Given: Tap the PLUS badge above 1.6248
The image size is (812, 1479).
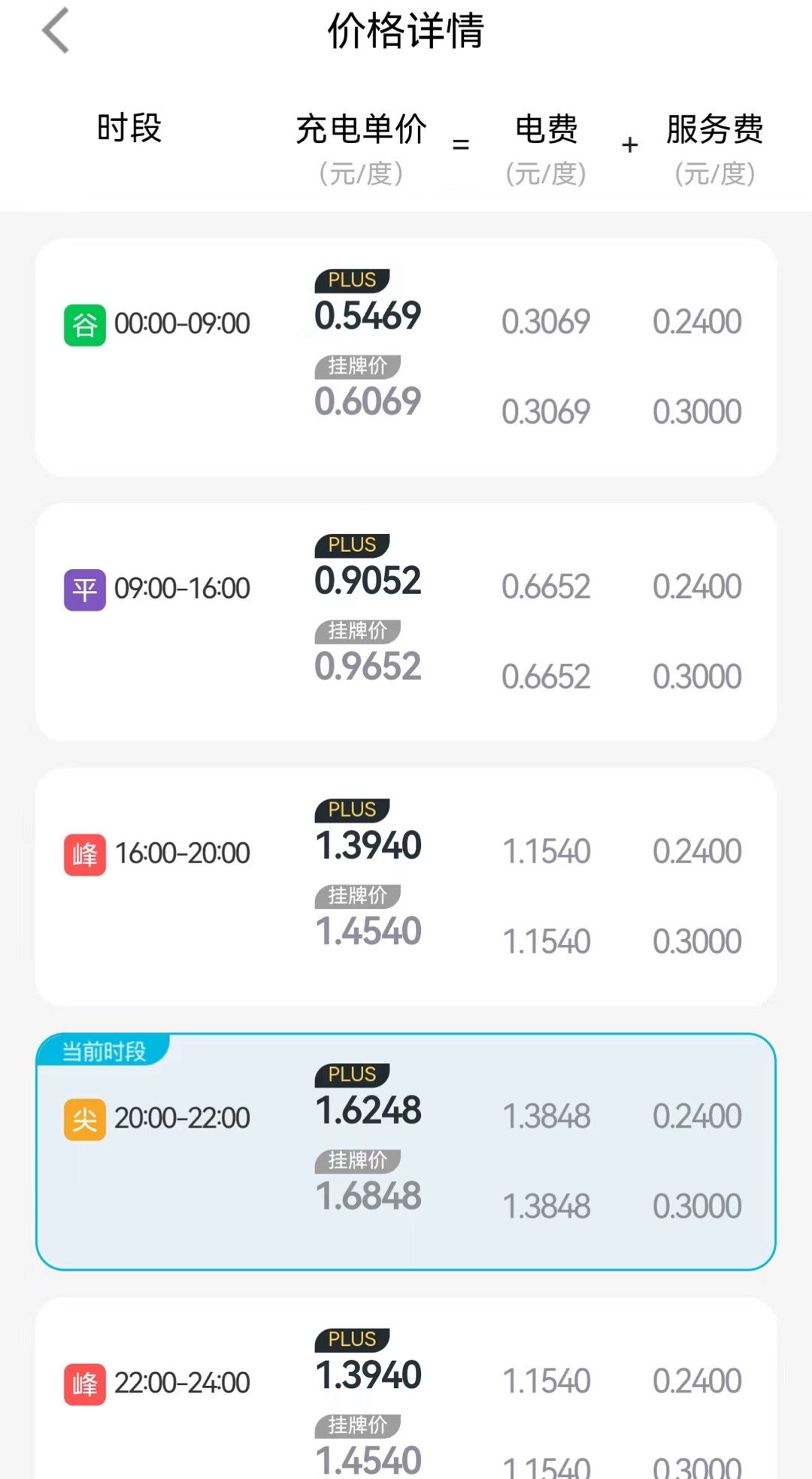Looking at the screenshot, I should point(352,1074).
